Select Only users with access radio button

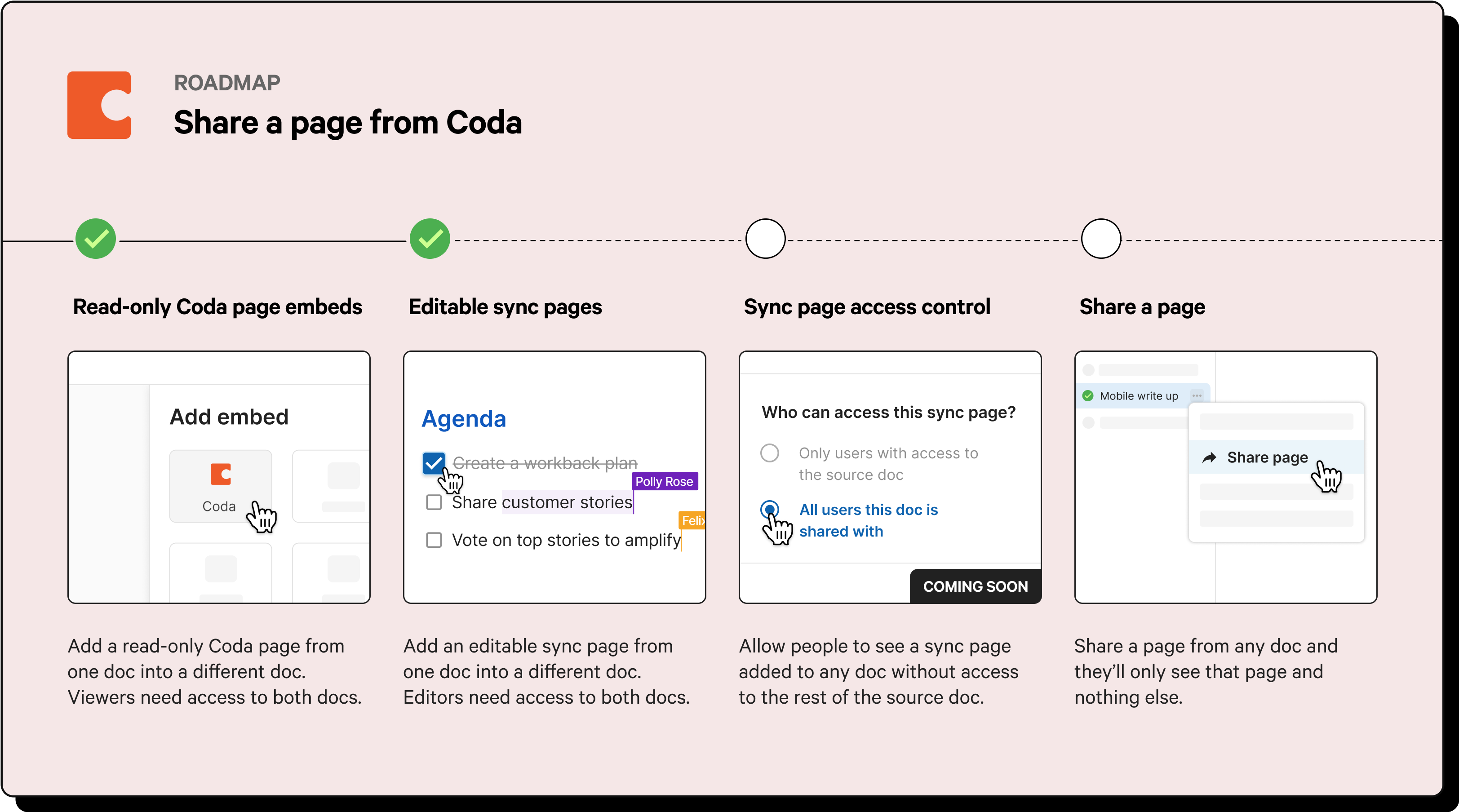pos(769,453)
